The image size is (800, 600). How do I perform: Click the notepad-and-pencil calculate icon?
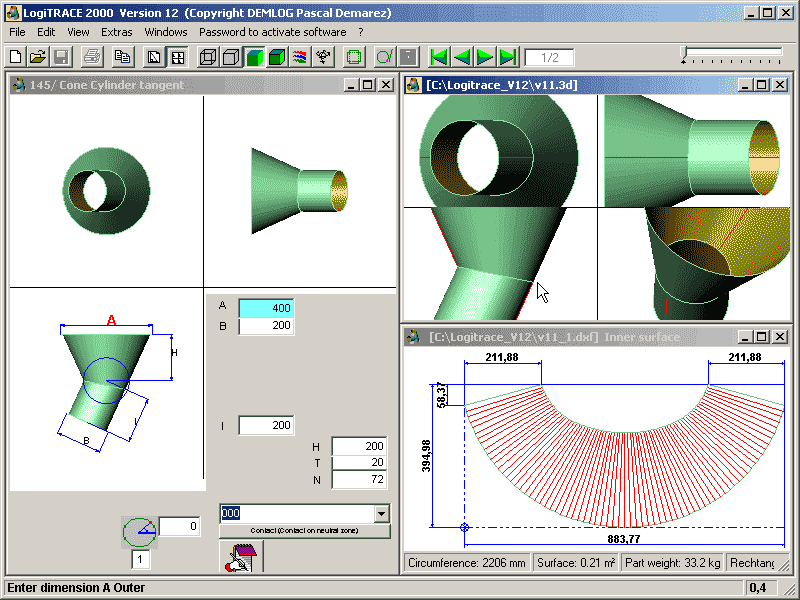[241, 556]
